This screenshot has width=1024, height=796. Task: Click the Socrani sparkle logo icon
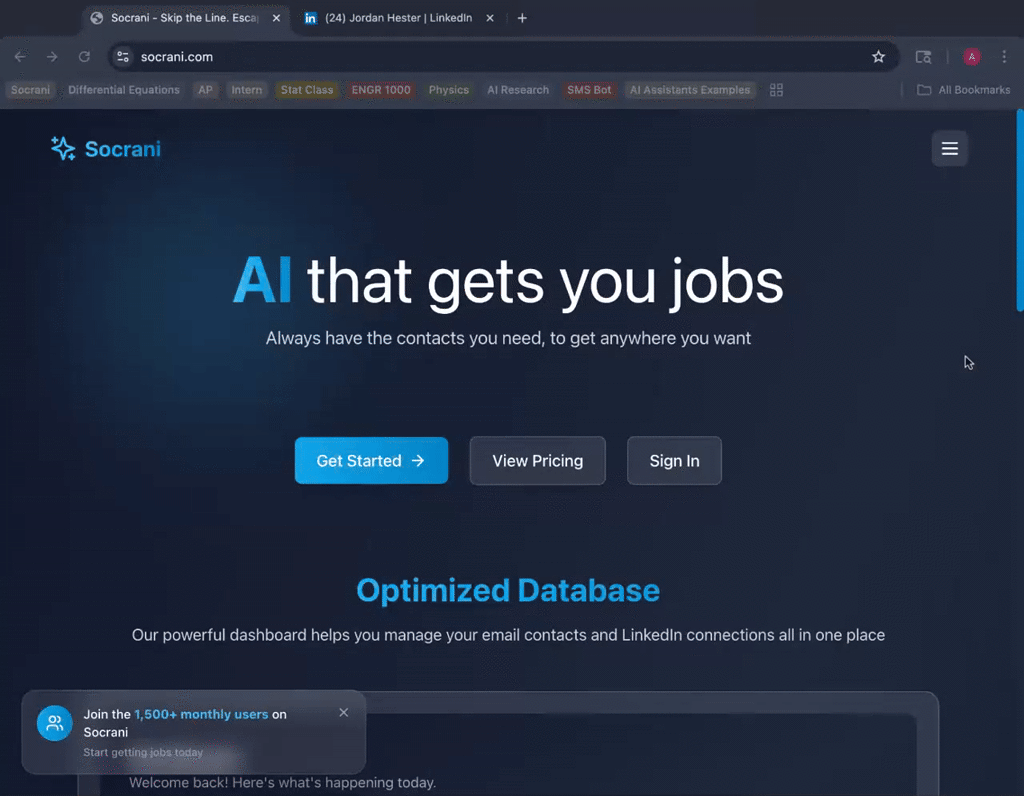pyautogui.click(x=63, y=148)
